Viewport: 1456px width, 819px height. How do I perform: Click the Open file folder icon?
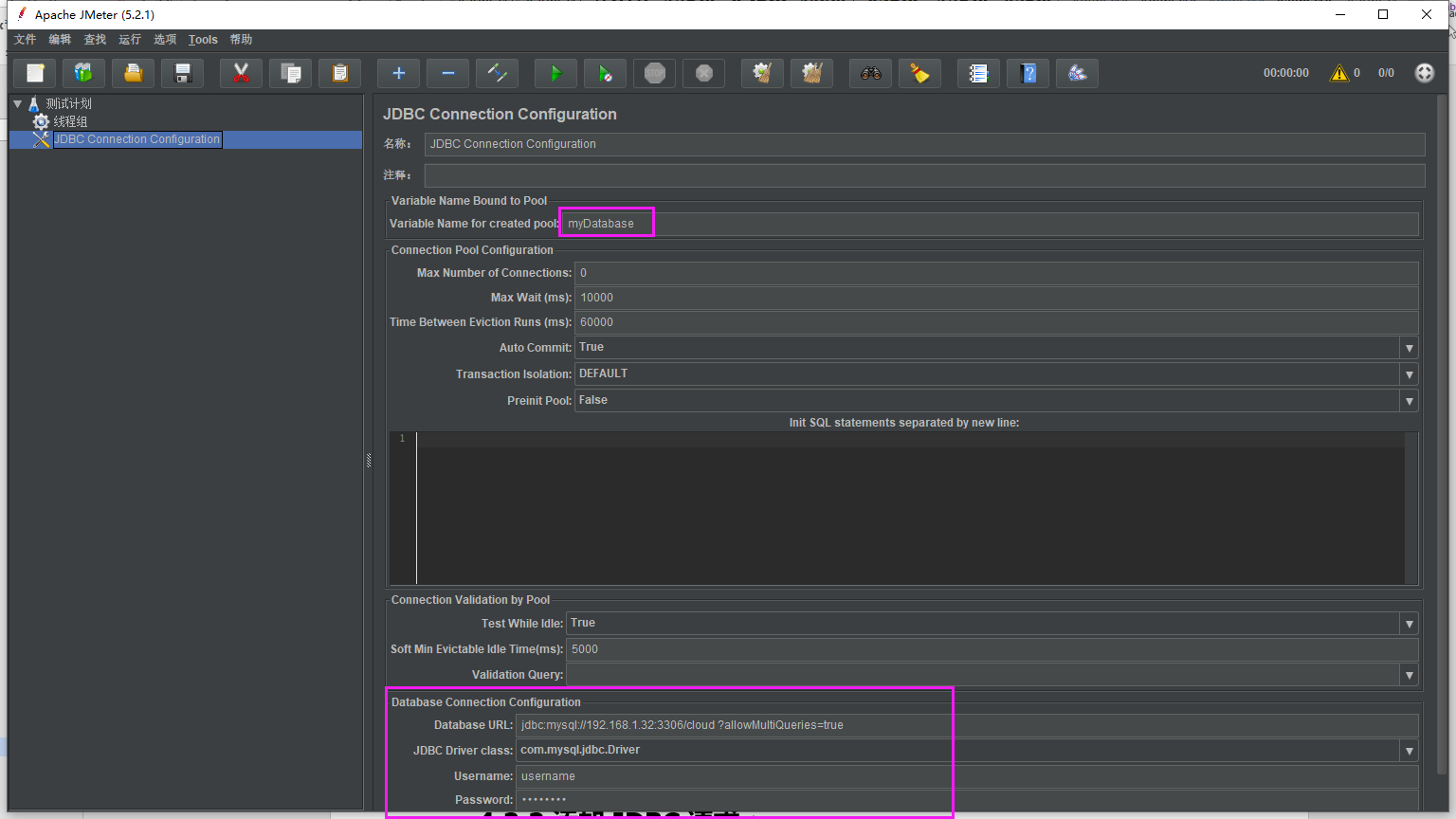tap(134, 73)
